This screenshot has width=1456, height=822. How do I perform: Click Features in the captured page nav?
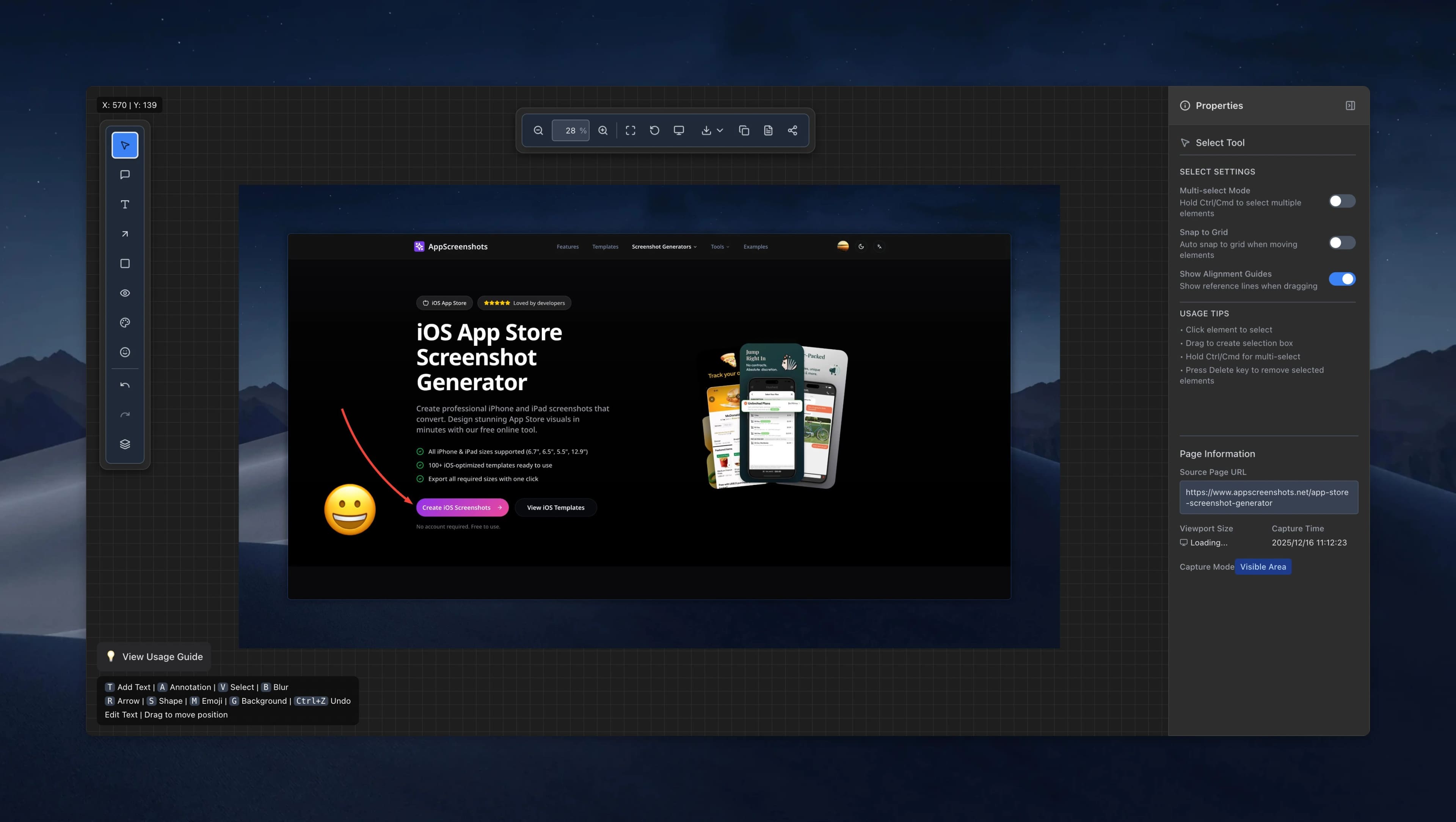click(568, 247)
